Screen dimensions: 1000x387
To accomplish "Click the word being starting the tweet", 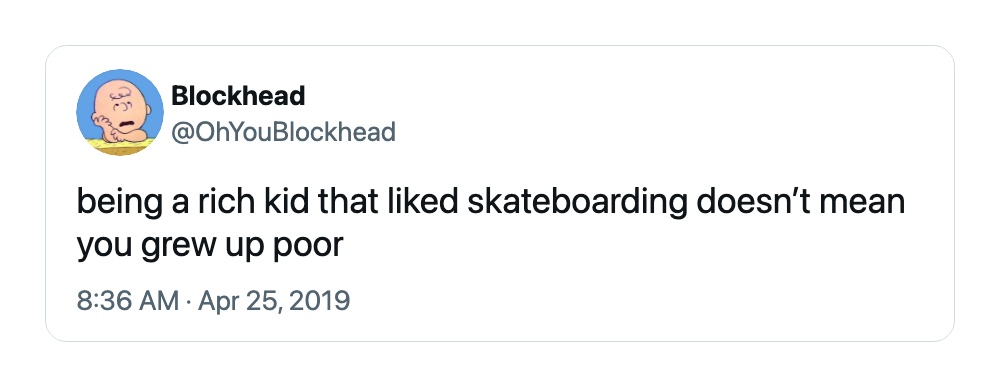I will [x=113, y=203].
